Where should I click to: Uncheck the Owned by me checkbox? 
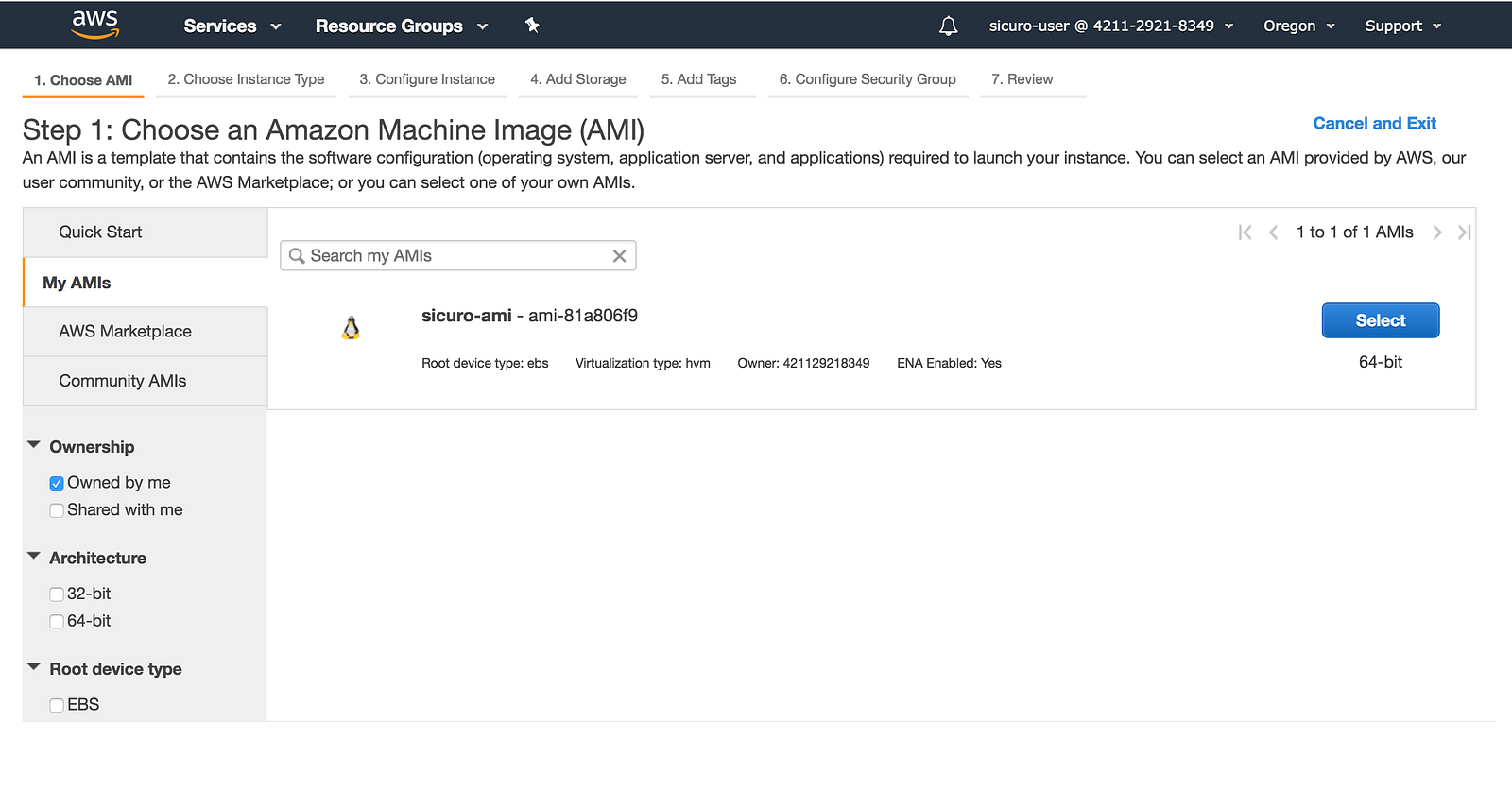(57, 483)
